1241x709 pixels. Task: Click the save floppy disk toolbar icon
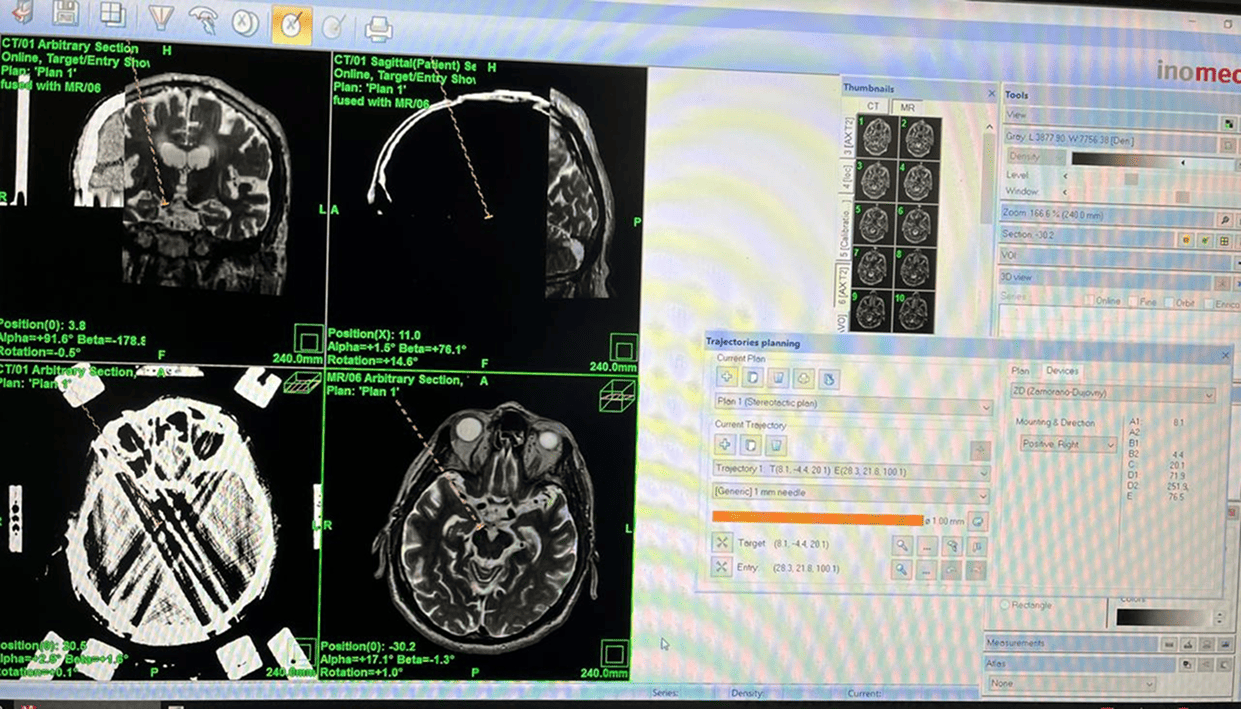tap(66, 13)
